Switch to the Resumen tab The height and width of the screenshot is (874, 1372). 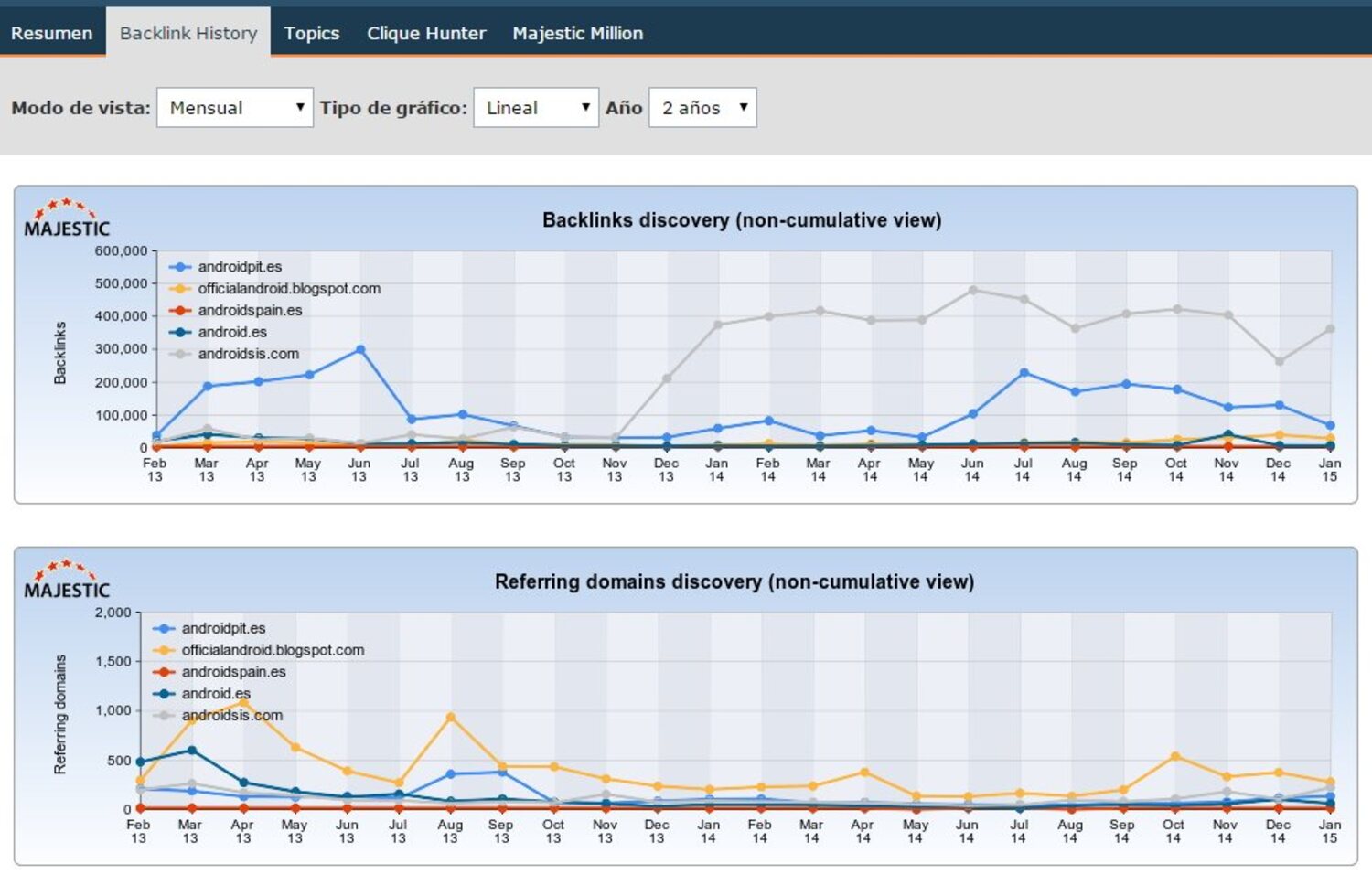[52, 33]
